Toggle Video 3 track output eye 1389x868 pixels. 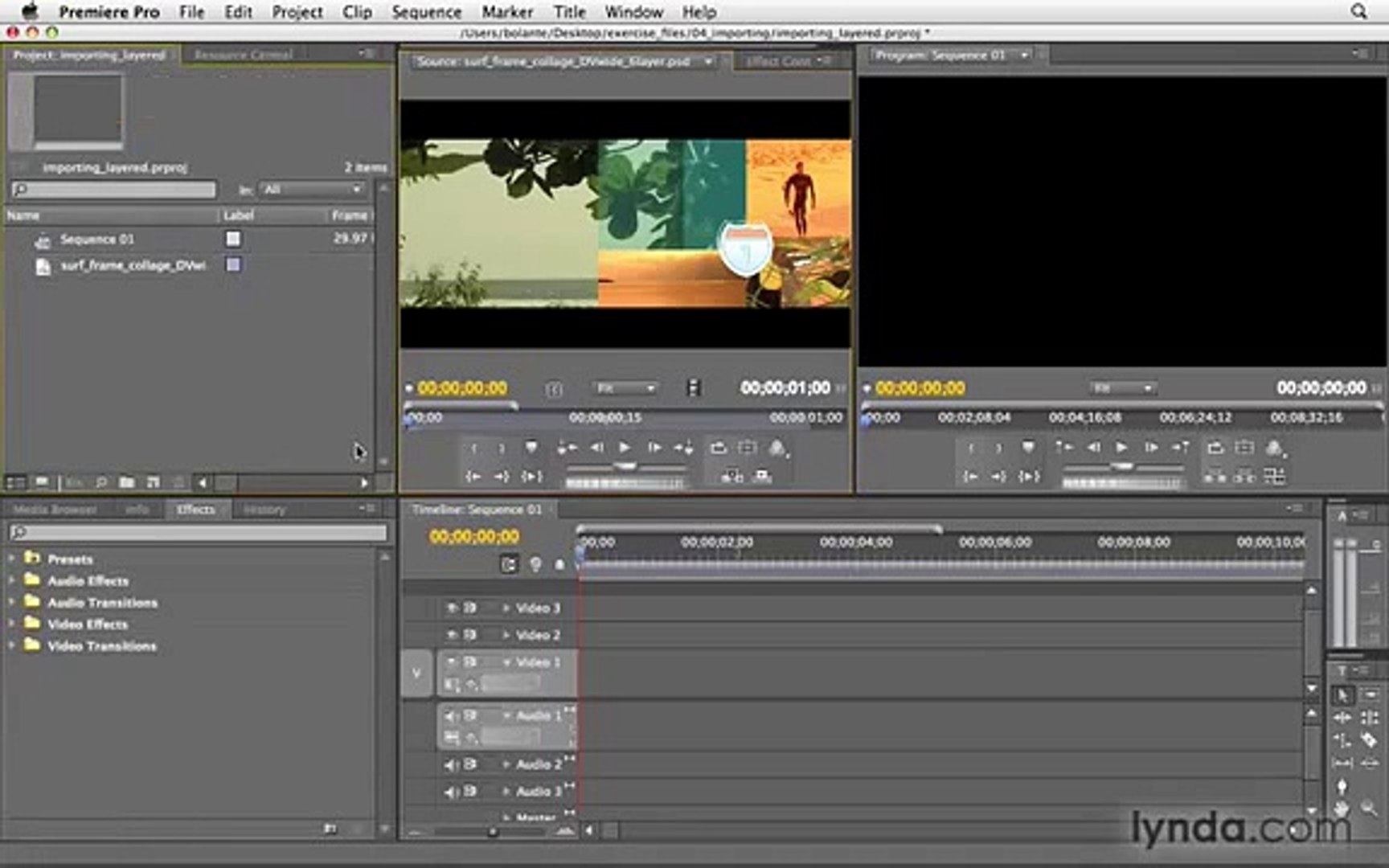[x=452, y=608]
